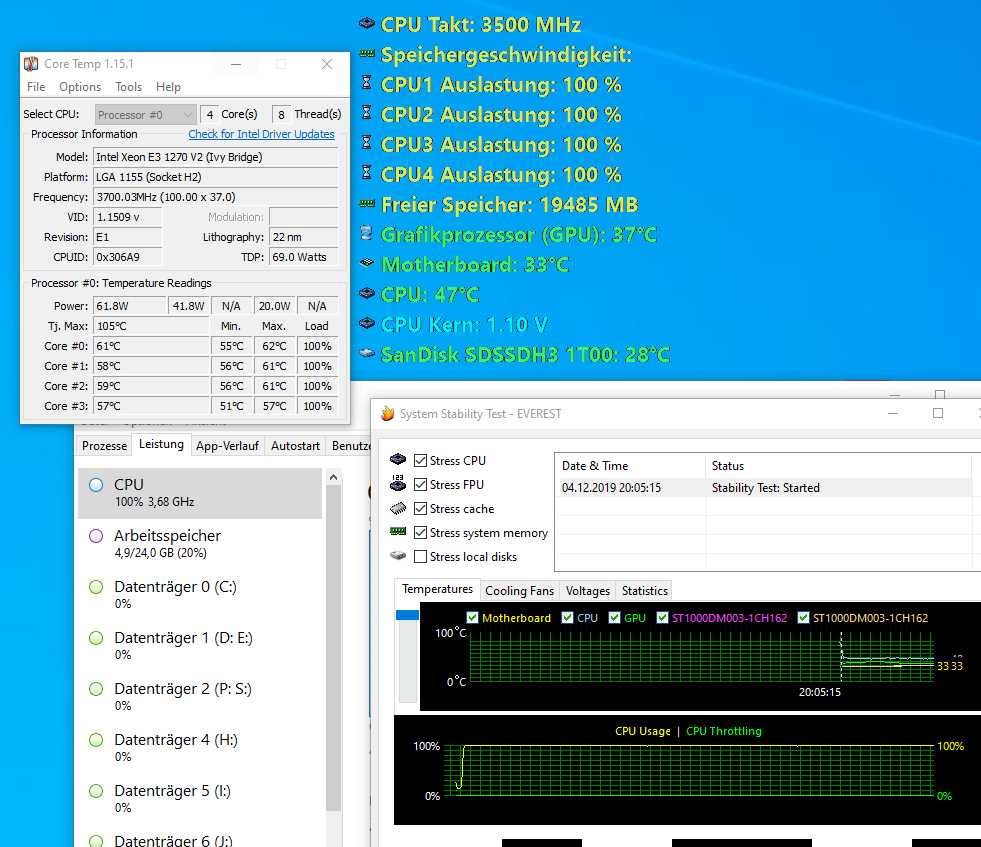Toggle the GPU graph checkbox in EVEREST
This screenshot has height=847, width=981.
614,617
